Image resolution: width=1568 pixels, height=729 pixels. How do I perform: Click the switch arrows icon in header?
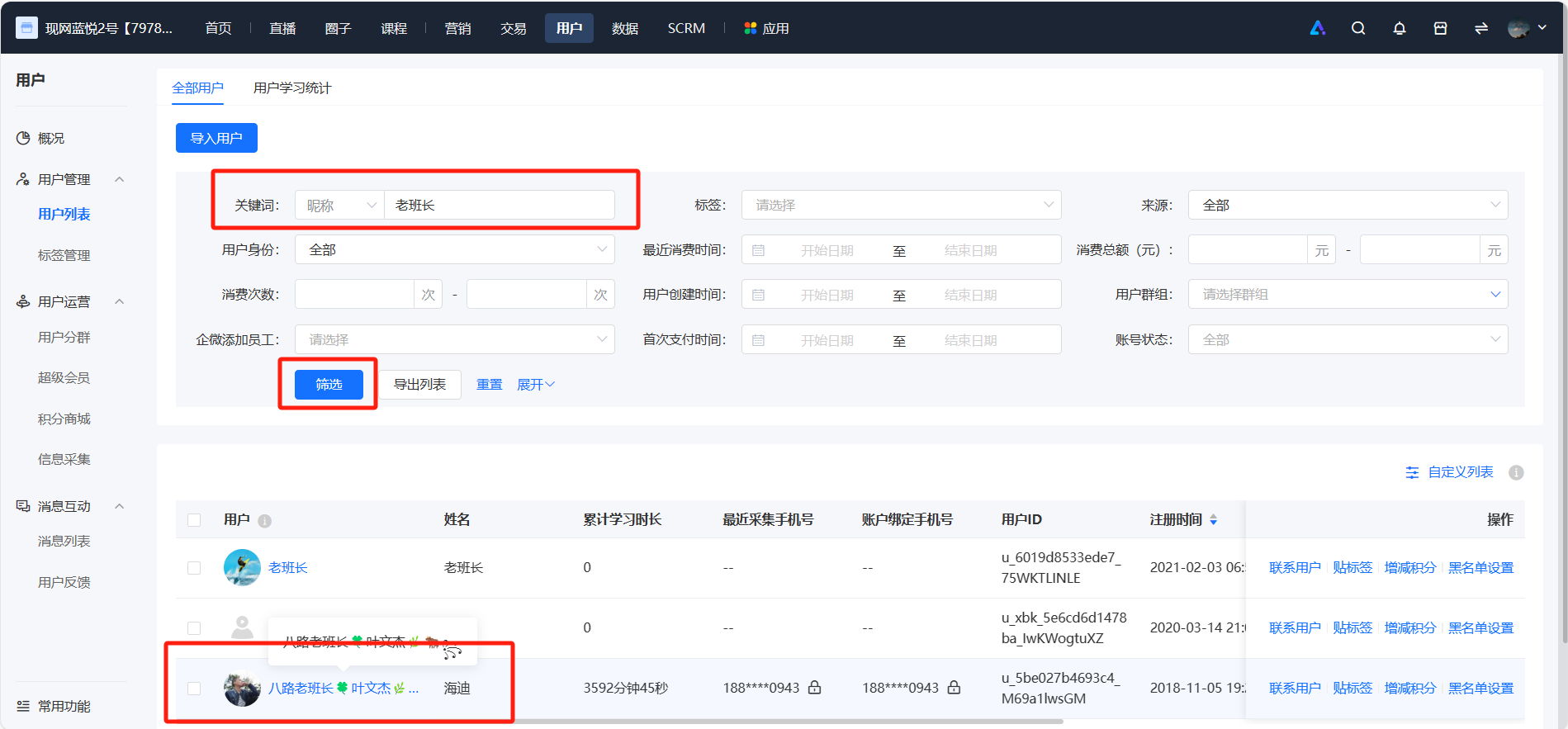point(1481,28)
